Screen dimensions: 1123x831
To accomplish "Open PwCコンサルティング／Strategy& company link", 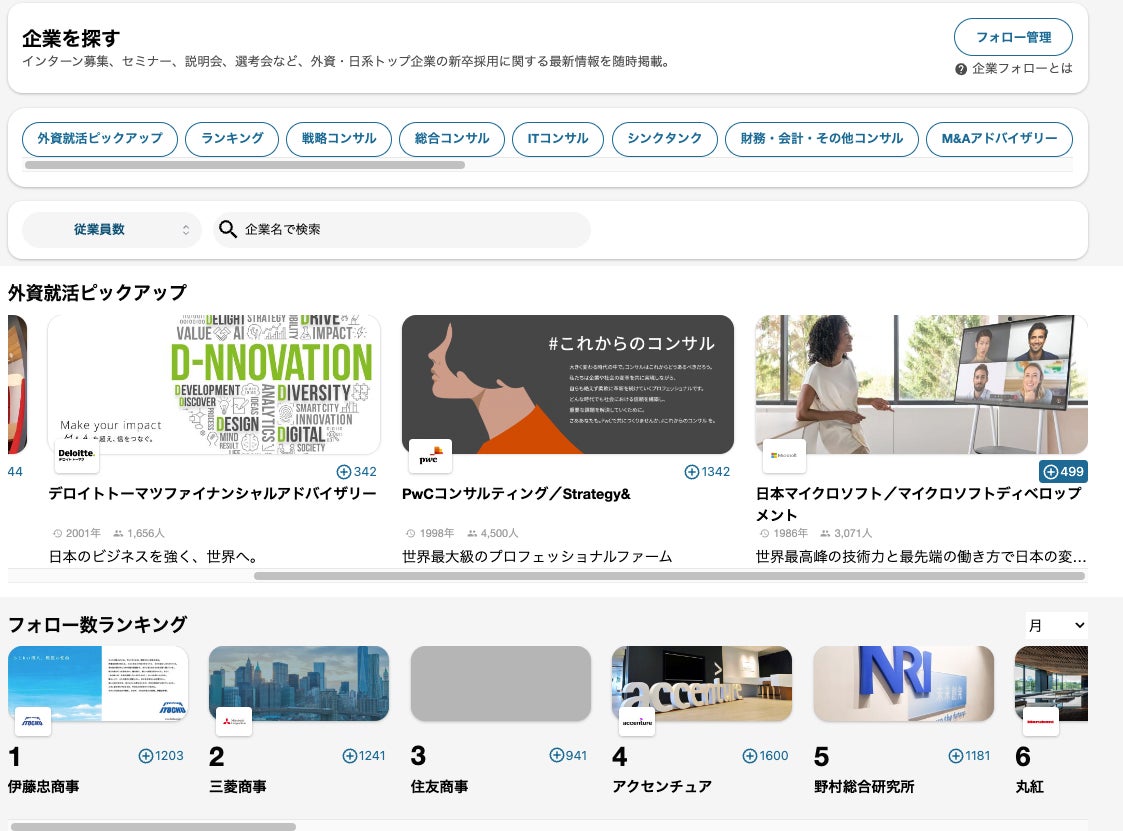I will pos(516,494).
